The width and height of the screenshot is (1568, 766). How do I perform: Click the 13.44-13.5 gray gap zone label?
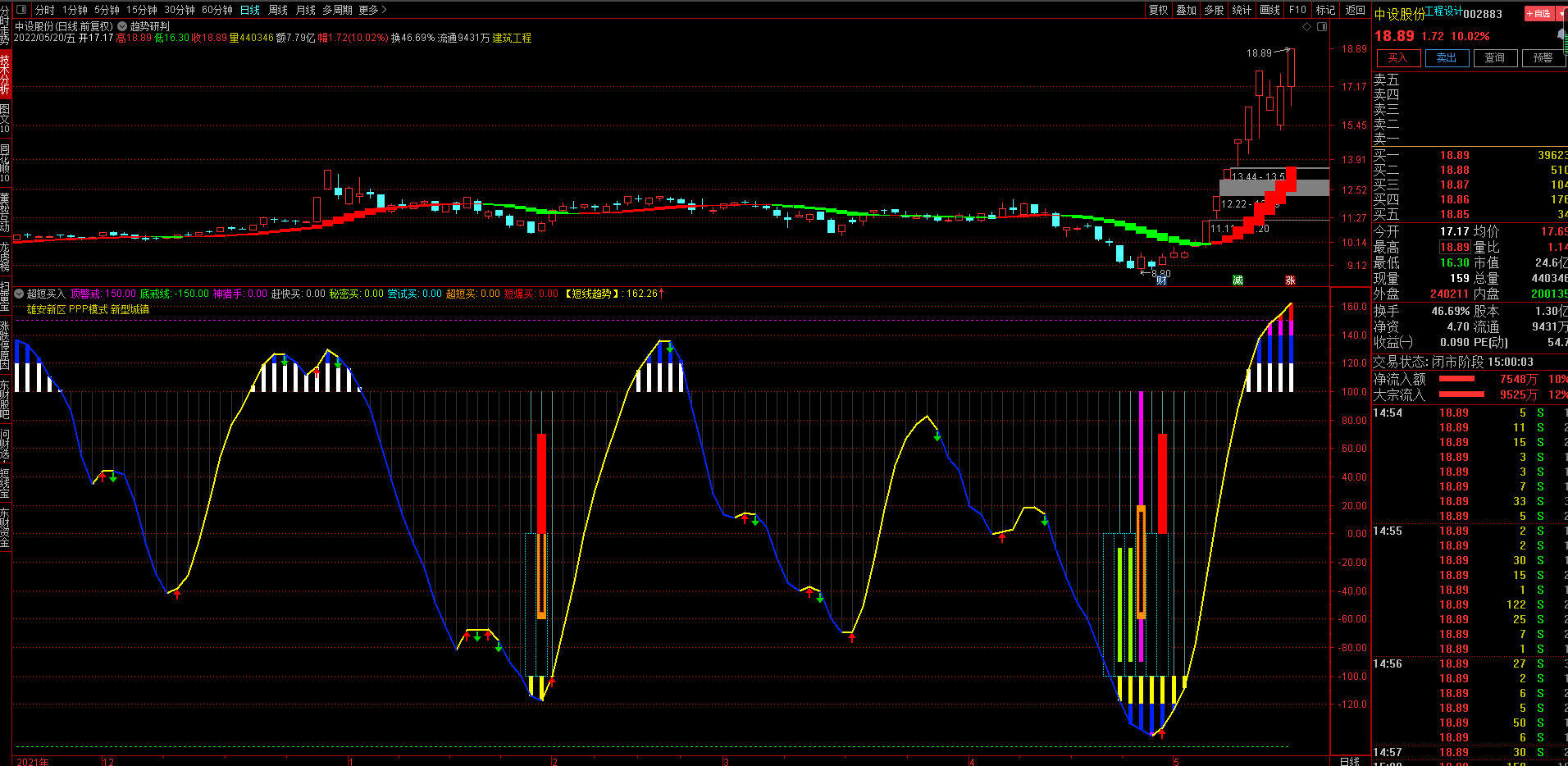pyautogui.click(x=1258, y=176)
